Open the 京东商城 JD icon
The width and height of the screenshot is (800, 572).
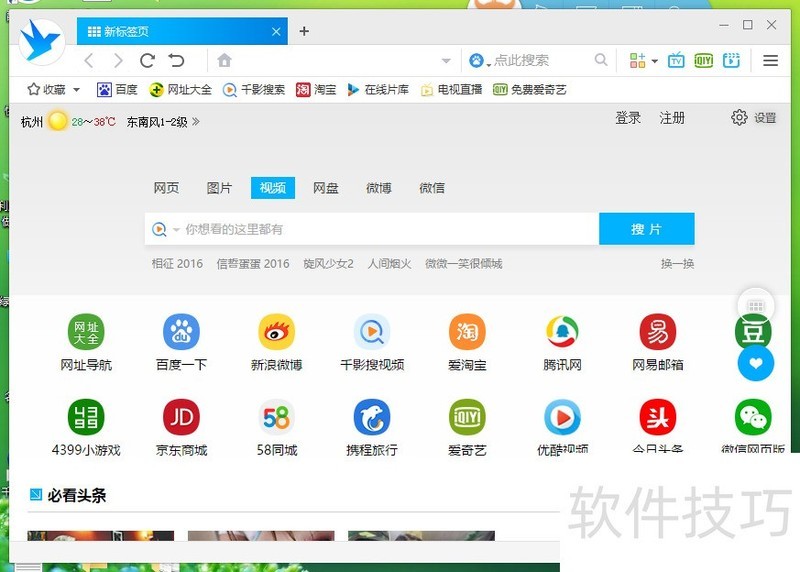pos(181,417)
